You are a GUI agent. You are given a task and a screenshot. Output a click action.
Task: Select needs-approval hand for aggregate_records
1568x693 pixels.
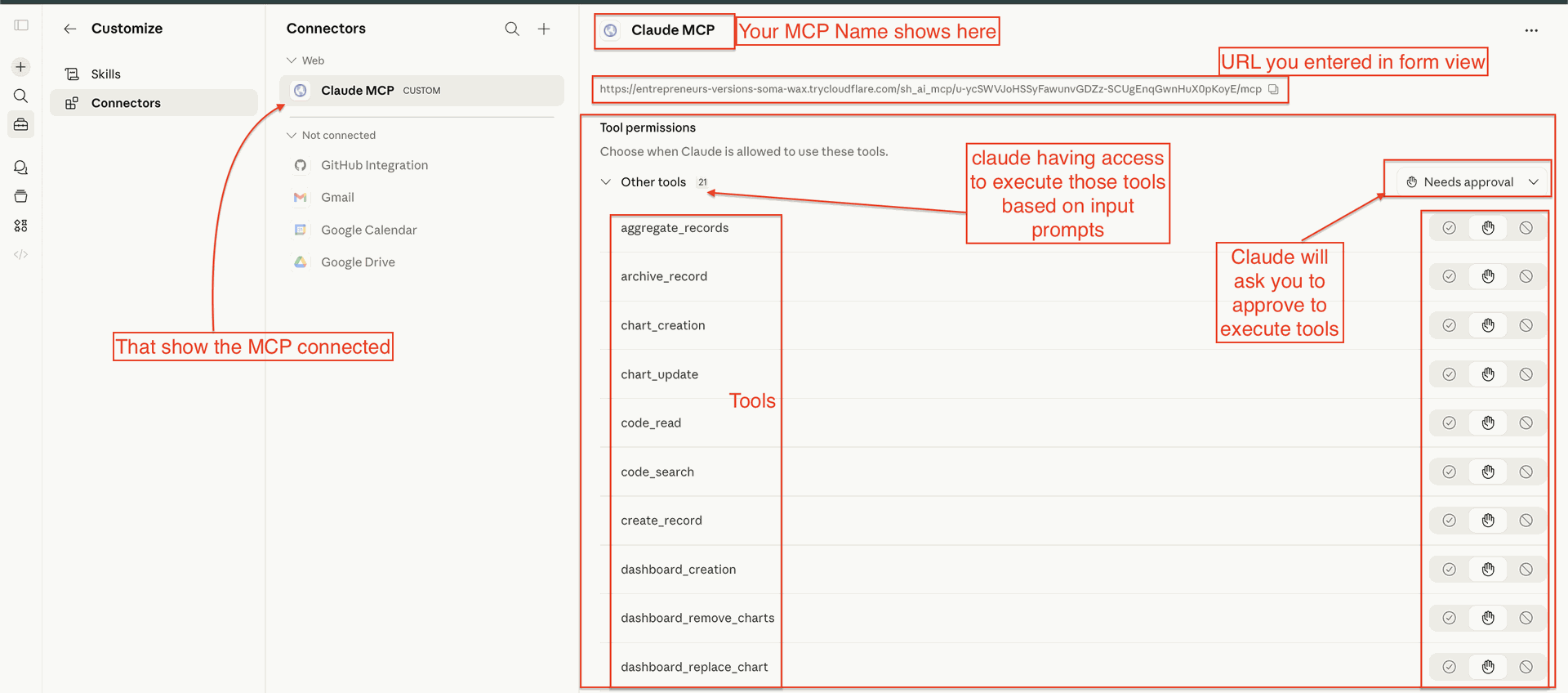coord(1488,228)
